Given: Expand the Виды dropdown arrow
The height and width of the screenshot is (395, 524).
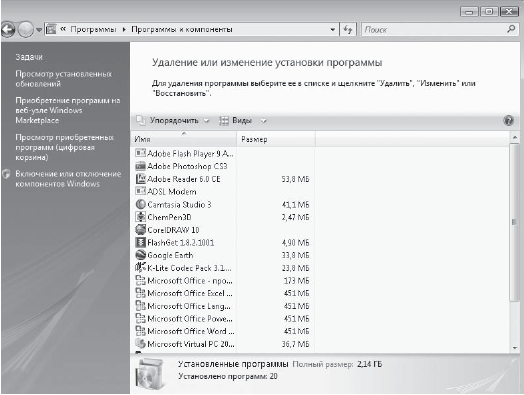Looking at the screenshot, I should click(x=264, y=121).
